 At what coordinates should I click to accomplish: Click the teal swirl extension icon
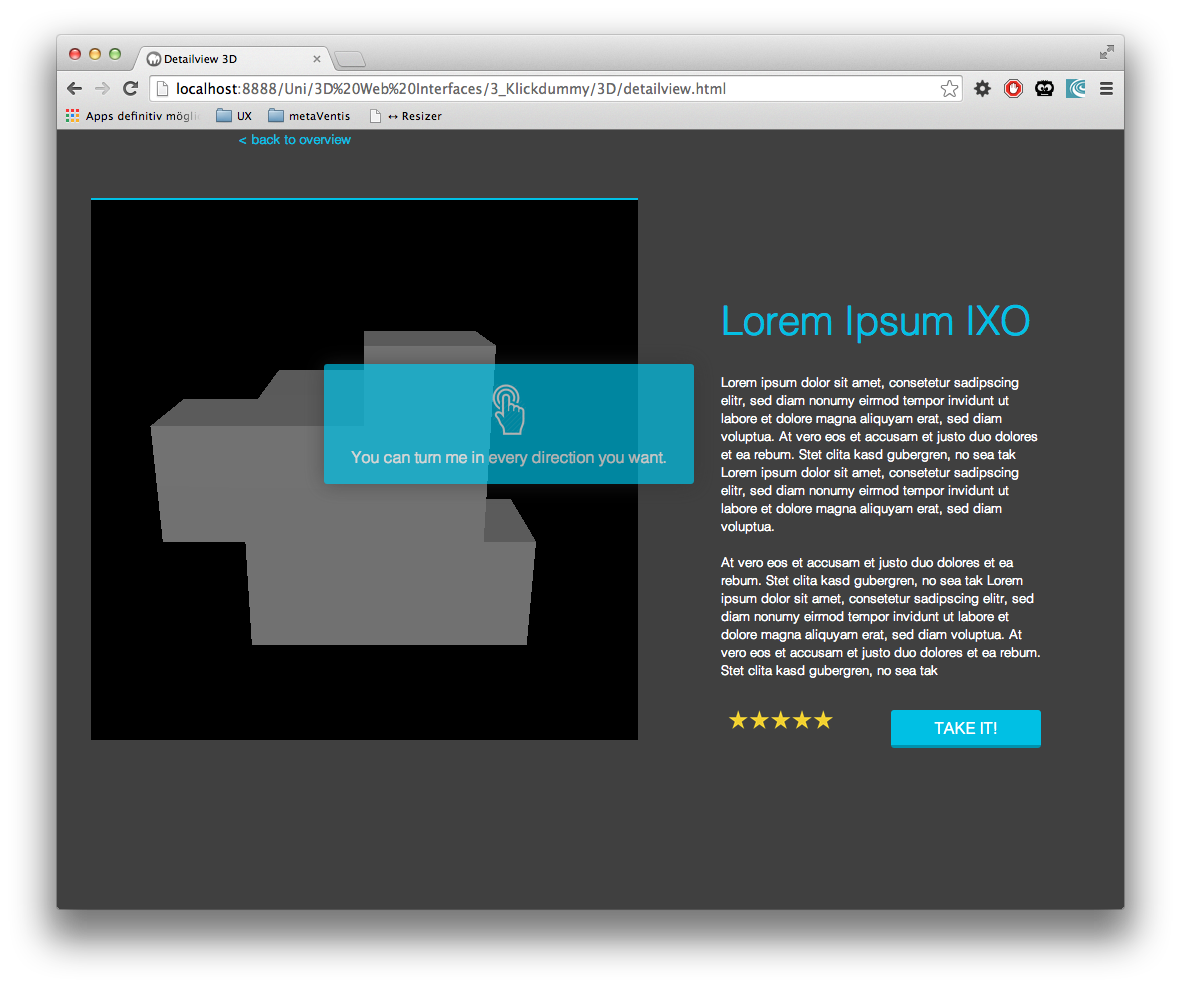(1075, 89)
